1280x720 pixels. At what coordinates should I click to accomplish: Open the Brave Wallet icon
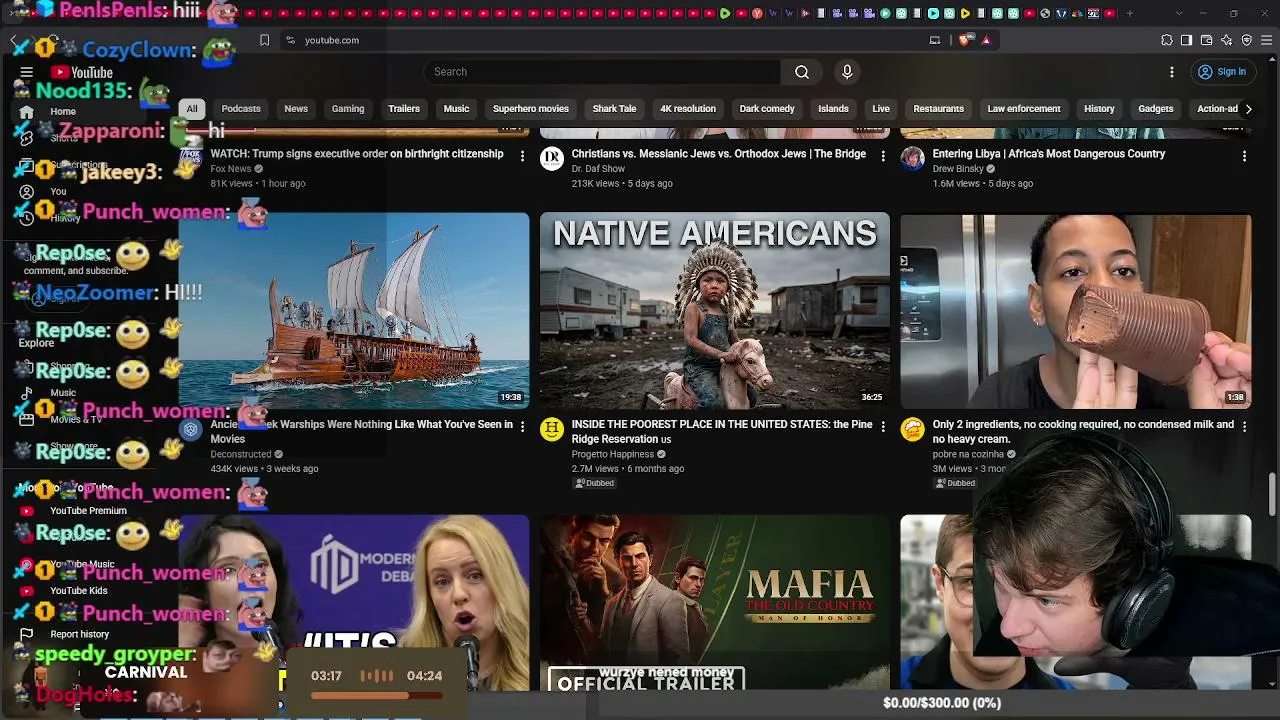[x=1207, y=40]
